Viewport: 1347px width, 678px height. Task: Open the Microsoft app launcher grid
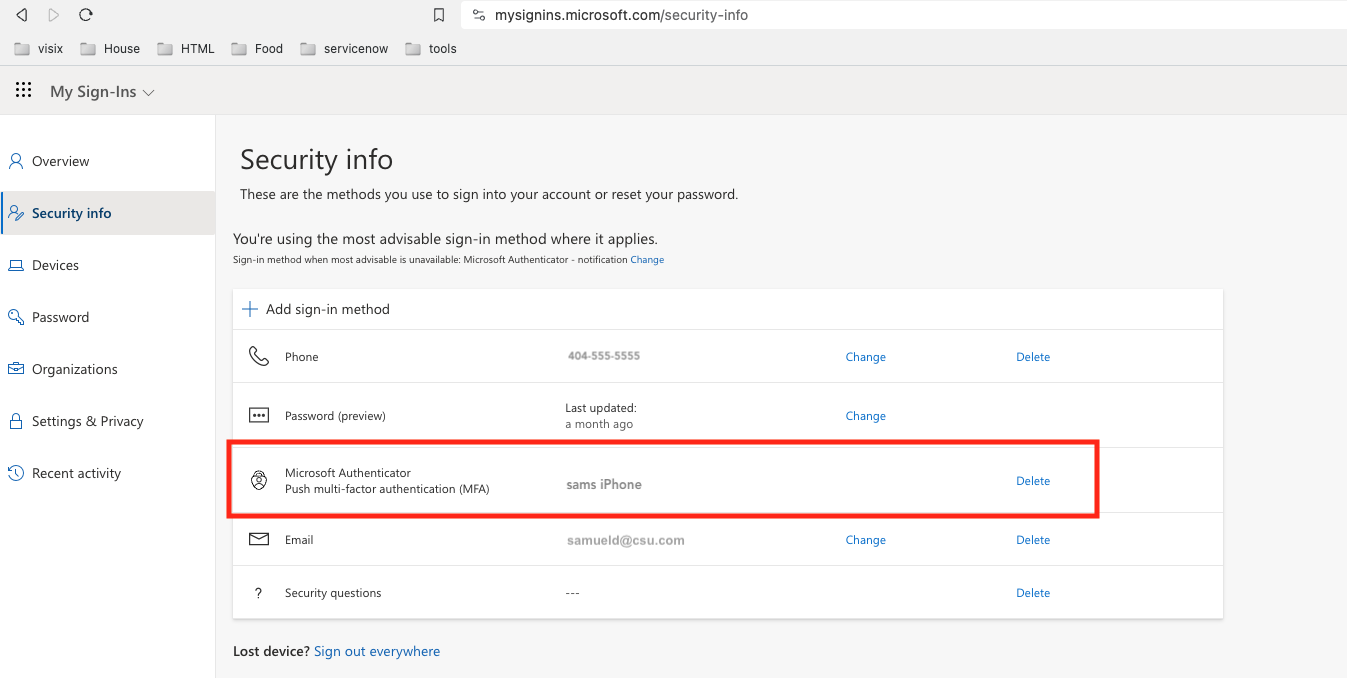(24, 91)
